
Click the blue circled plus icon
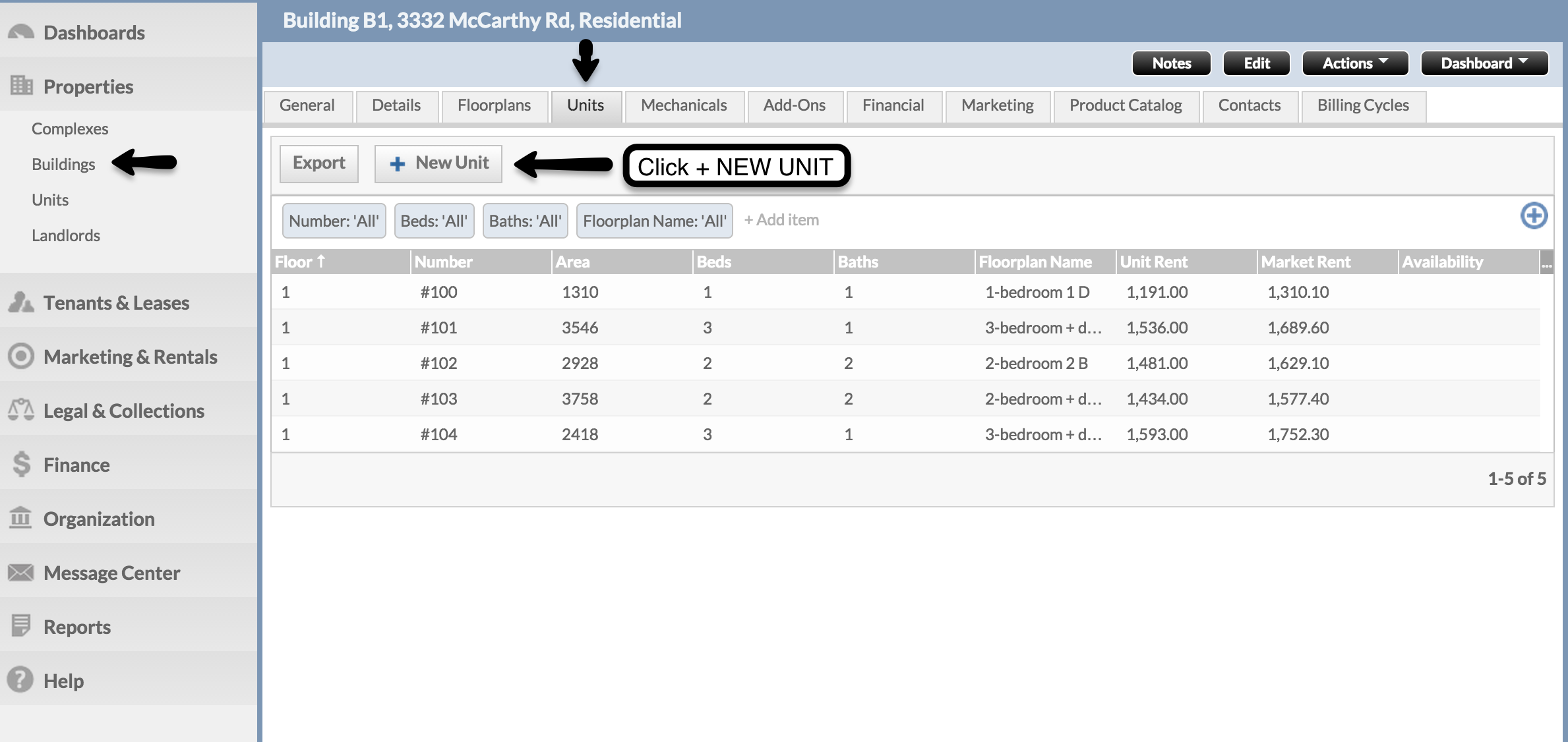(1534, 215)
